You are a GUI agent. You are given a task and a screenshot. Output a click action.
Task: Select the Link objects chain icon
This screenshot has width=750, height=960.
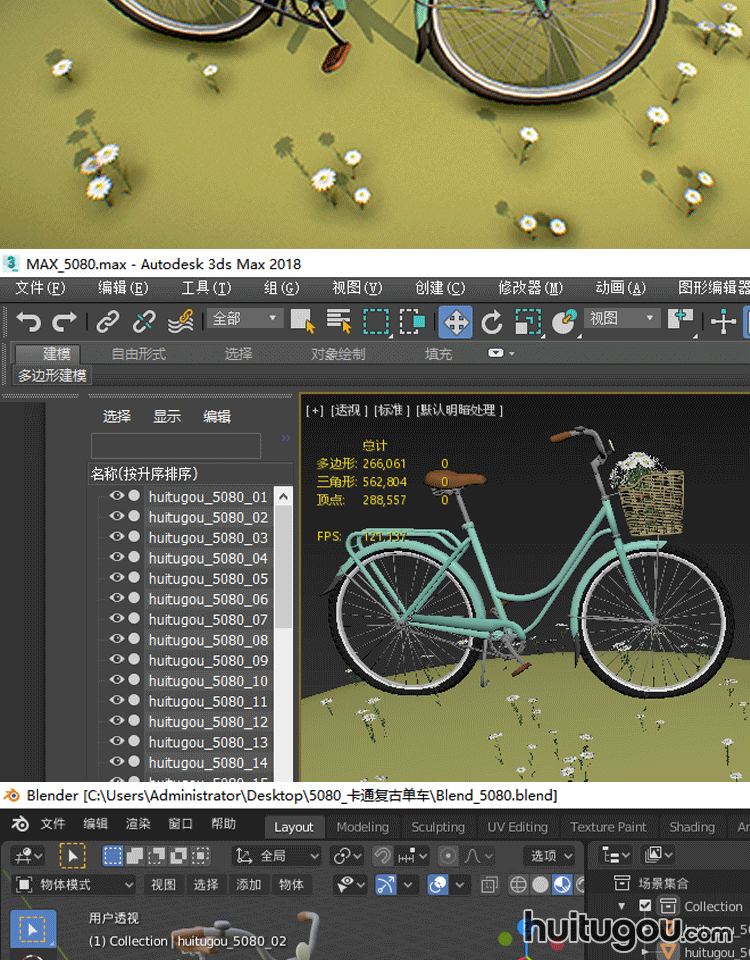[107, 321]
